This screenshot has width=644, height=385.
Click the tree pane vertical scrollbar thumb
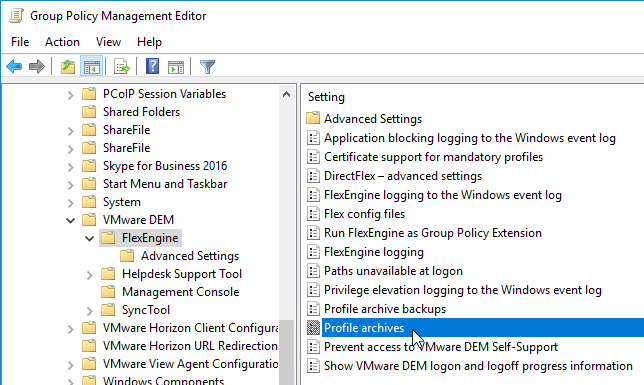[287, 353]
